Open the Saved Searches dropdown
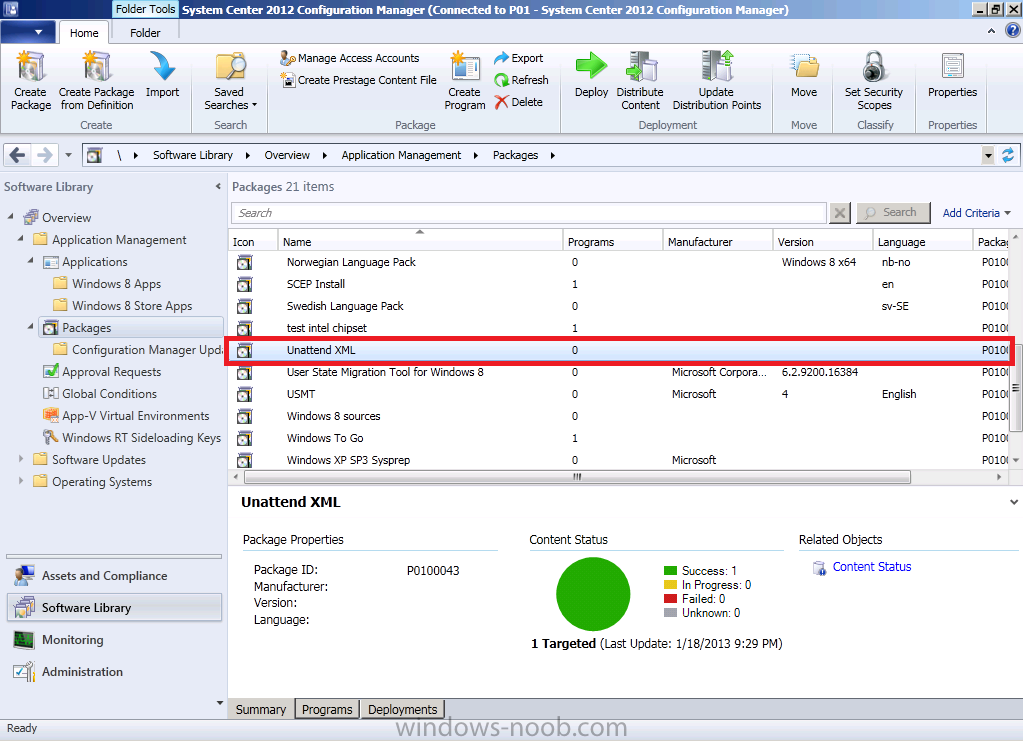This screenshot has width=1023, height=742. click(230, 82)
